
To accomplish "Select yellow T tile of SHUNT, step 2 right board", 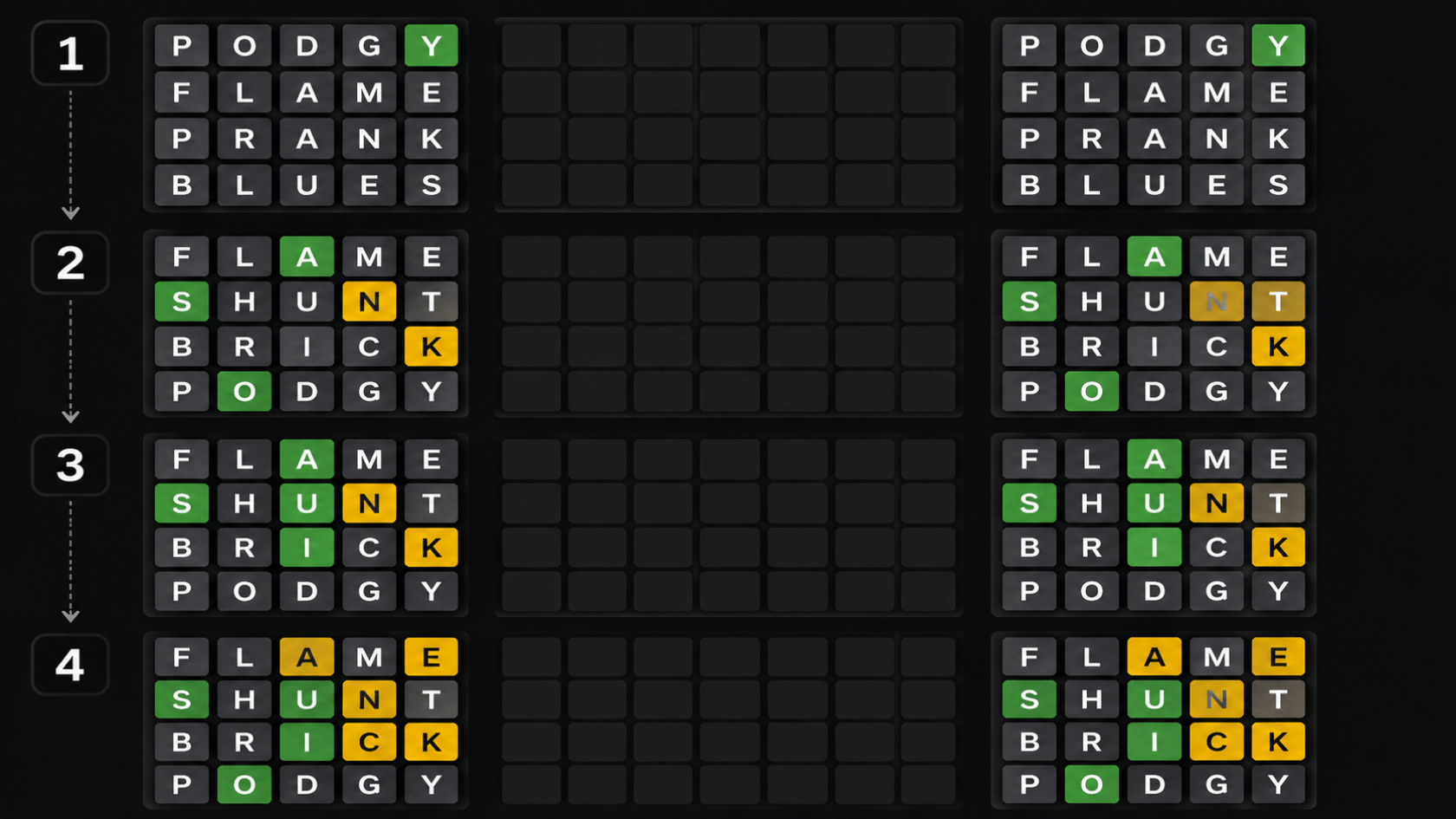I will [x=1278, y=302].
